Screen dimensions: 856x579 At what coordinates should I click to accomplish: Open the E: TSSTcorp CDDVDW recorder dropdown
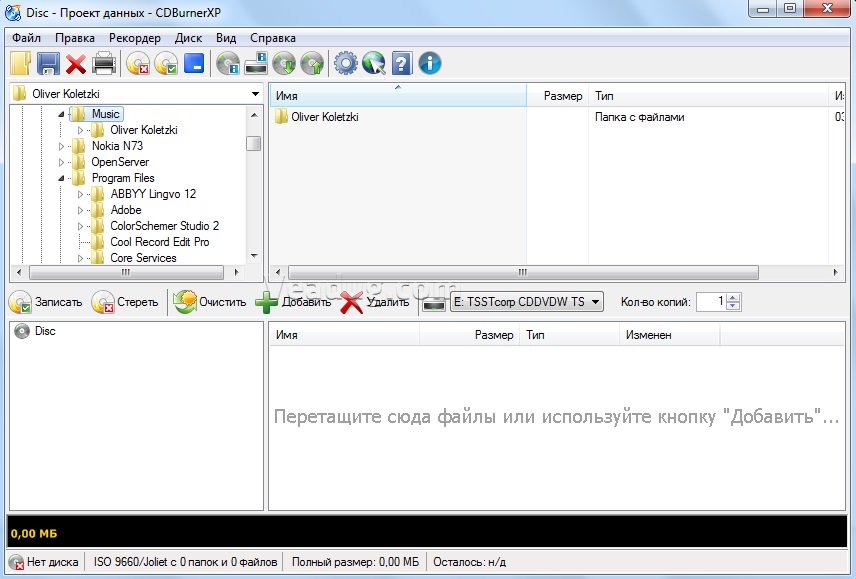[526, 302]
